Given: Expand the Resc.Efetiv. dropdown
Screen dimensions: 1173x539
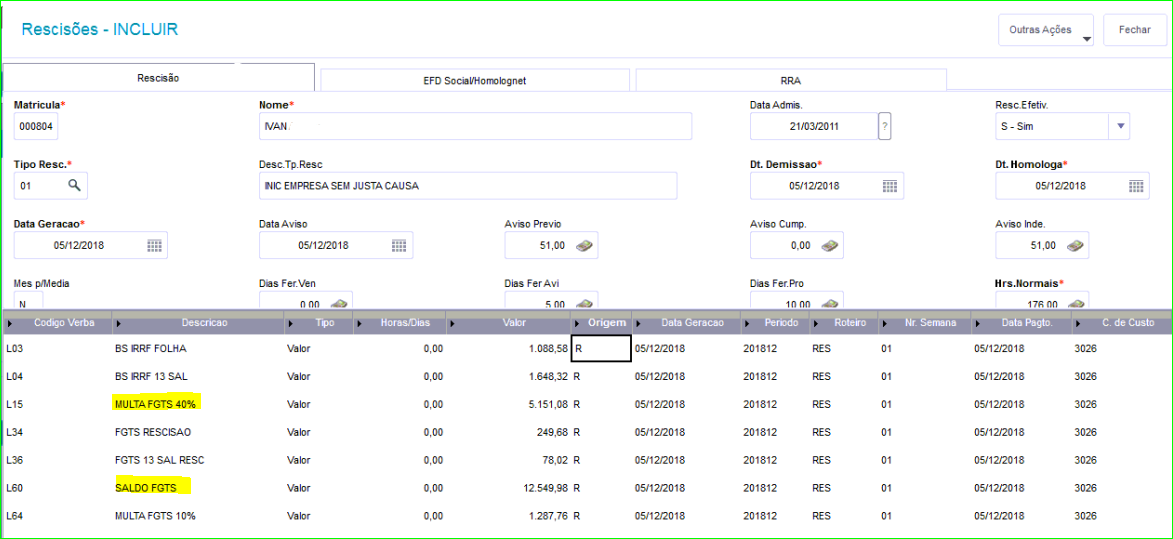Looking at the screenshot, I should click(1120, 126).
